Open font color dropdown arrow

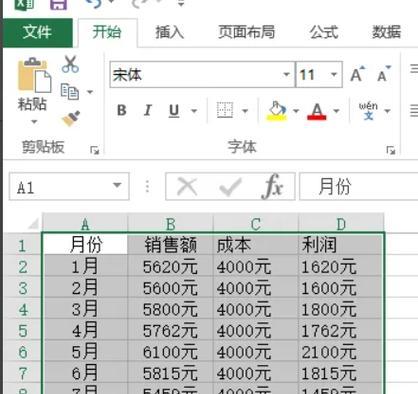(336, 111)
